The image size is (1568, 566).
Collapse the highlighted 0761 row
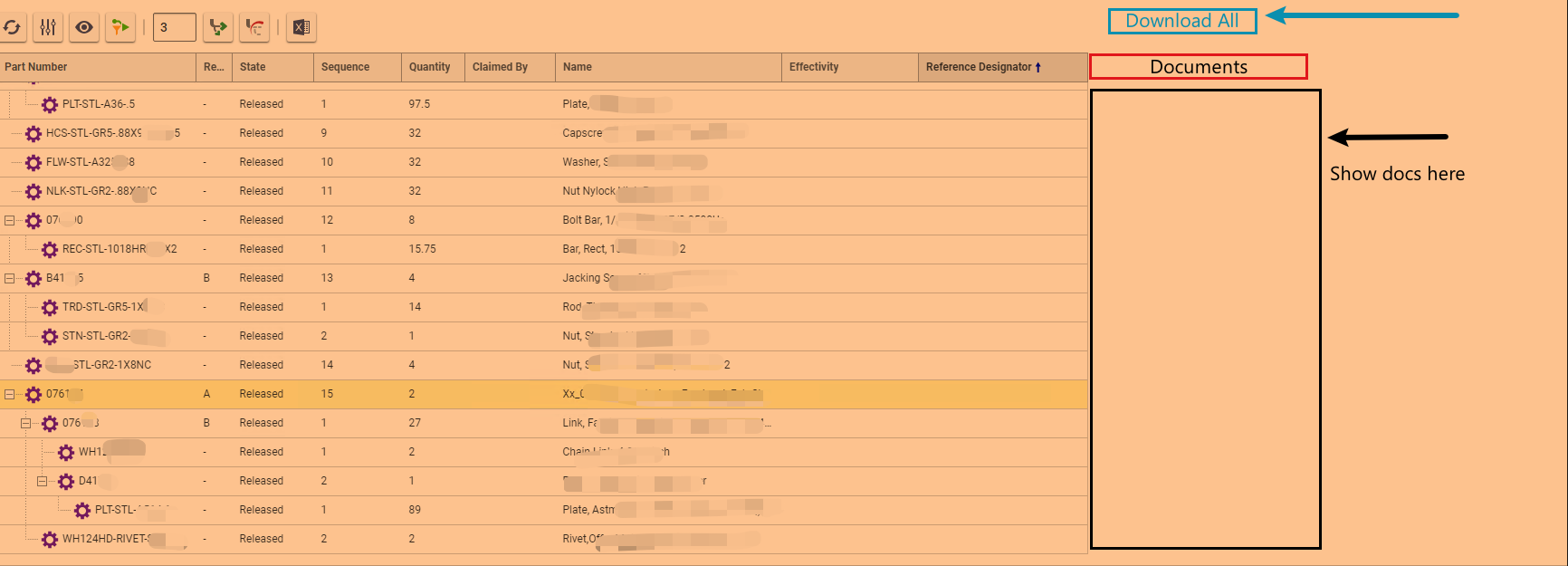pos(10,394)
